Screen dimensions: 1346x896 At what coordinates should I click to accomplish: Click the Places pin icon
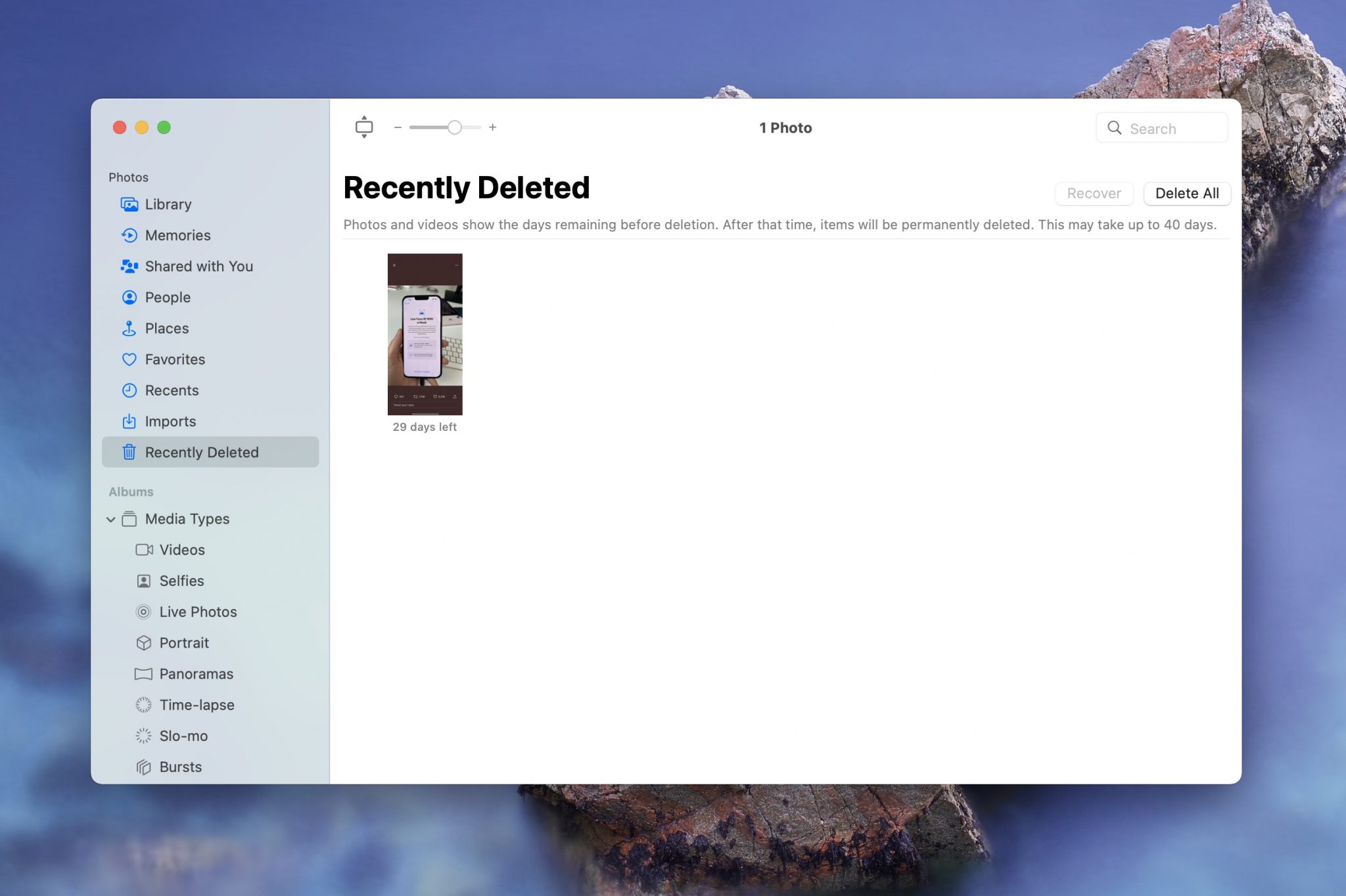pos(129,328)
